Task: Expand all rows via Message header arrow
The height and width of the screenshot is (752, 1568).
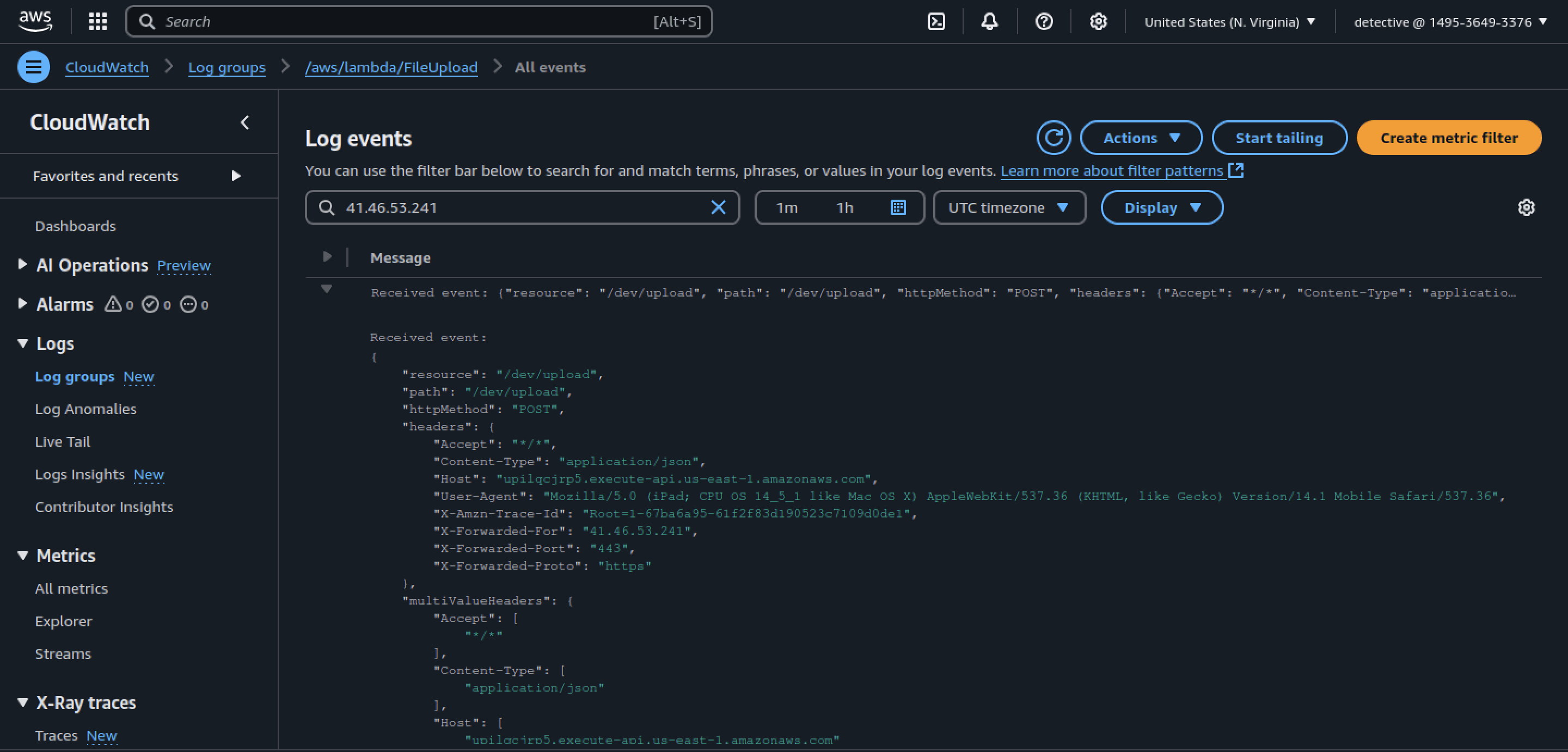Action: [x=327, y=257]
